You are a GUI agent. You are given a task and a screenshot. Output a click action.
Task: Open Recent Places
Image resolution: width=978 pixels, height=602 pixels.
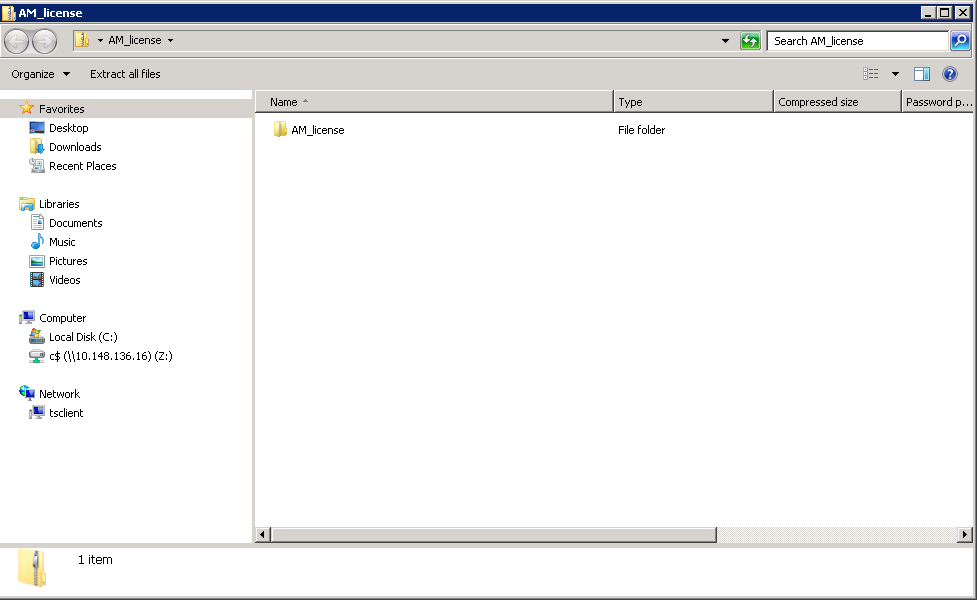point(80,166)
